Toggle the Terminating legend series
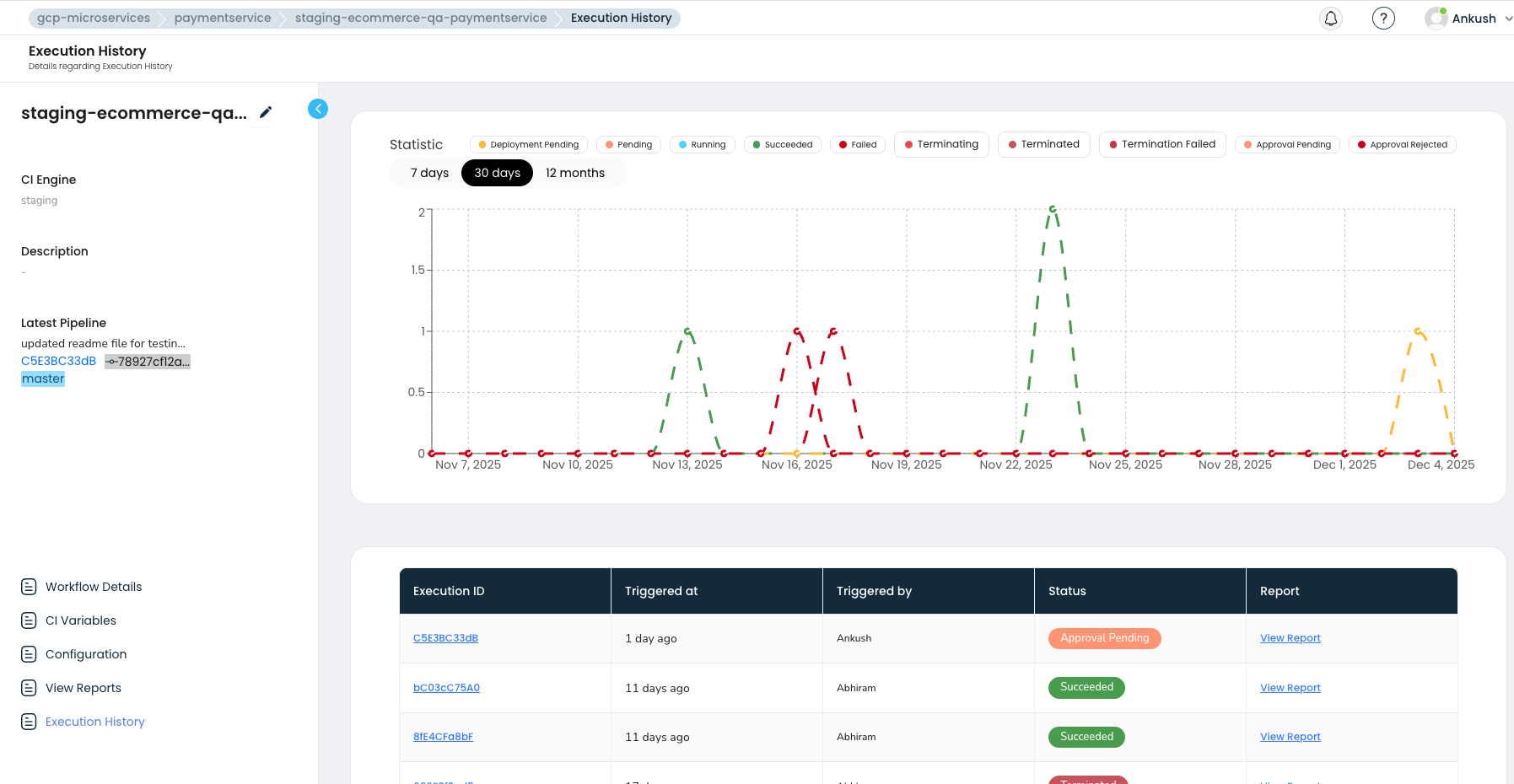 pyautogui.click(x=941, y=144)
